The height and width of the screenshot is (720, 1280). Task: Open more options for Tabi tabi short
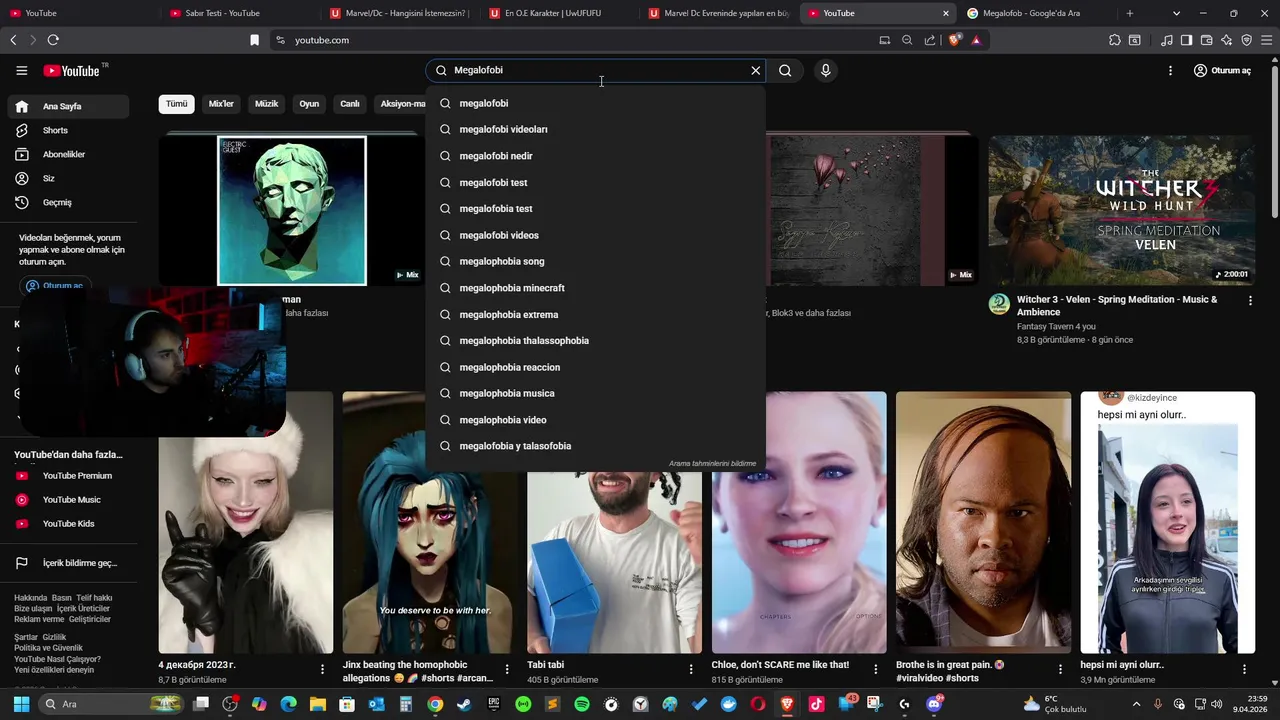click(x=691, y=669)
